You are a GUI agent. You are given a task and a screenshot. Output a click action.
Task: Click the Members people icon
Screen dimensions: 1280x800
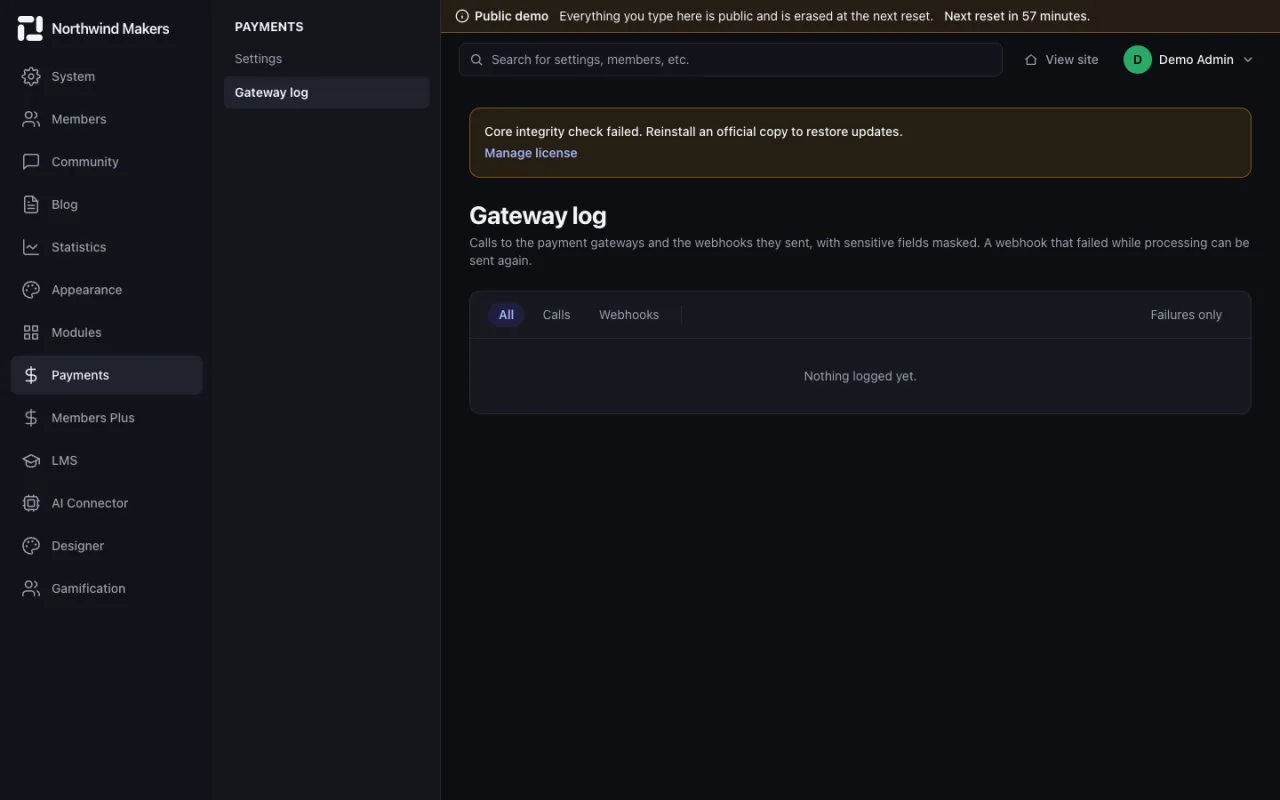point(31,119)
